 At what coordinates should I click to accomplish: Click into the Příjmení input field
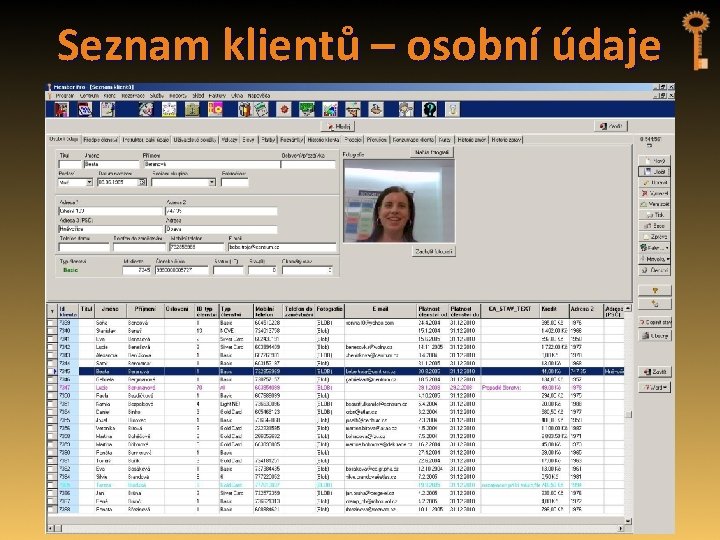click(211, 164)
